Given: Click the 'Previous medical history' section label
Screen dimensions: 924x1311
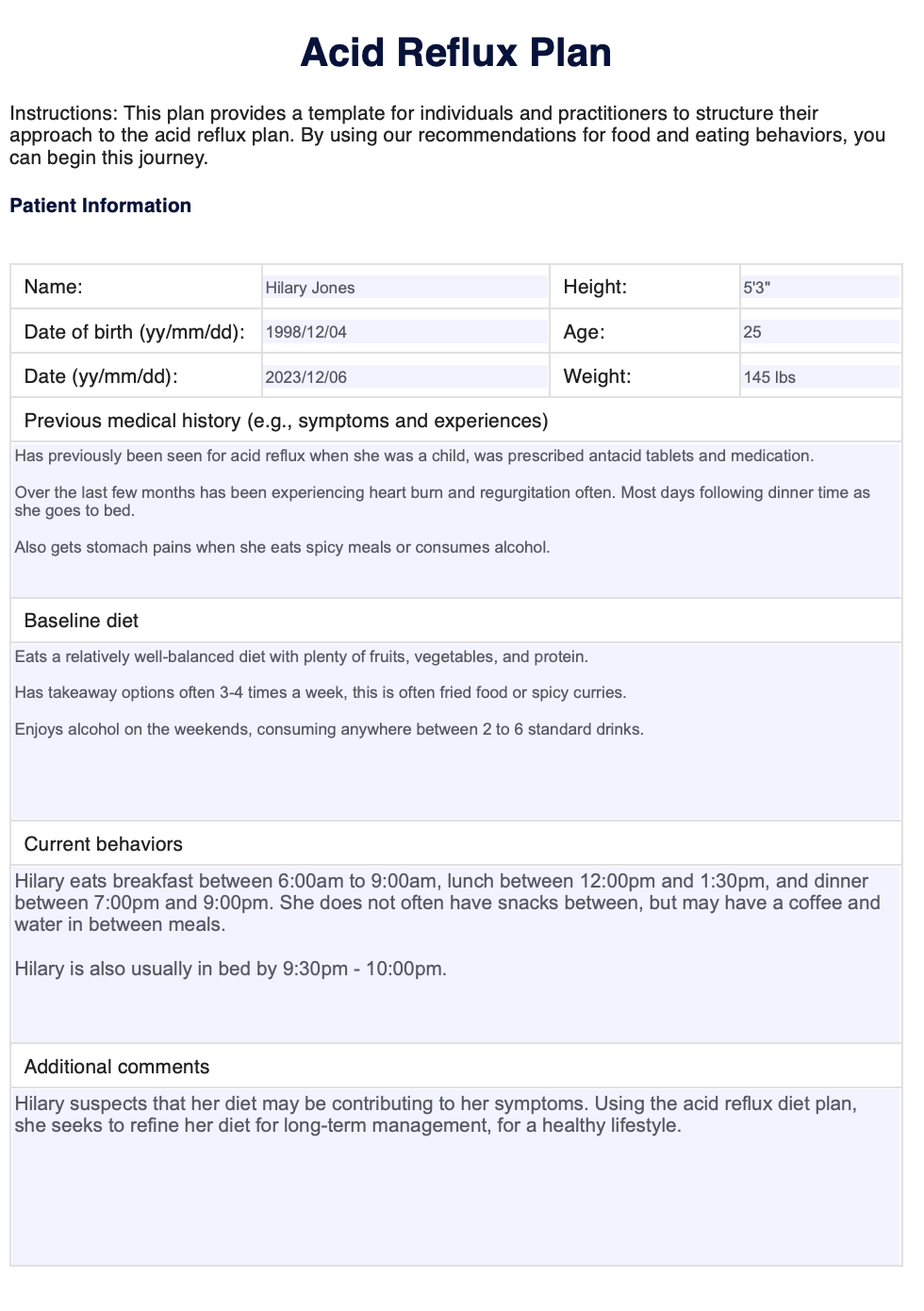Looking at the screenshot, I should (286, 421).
